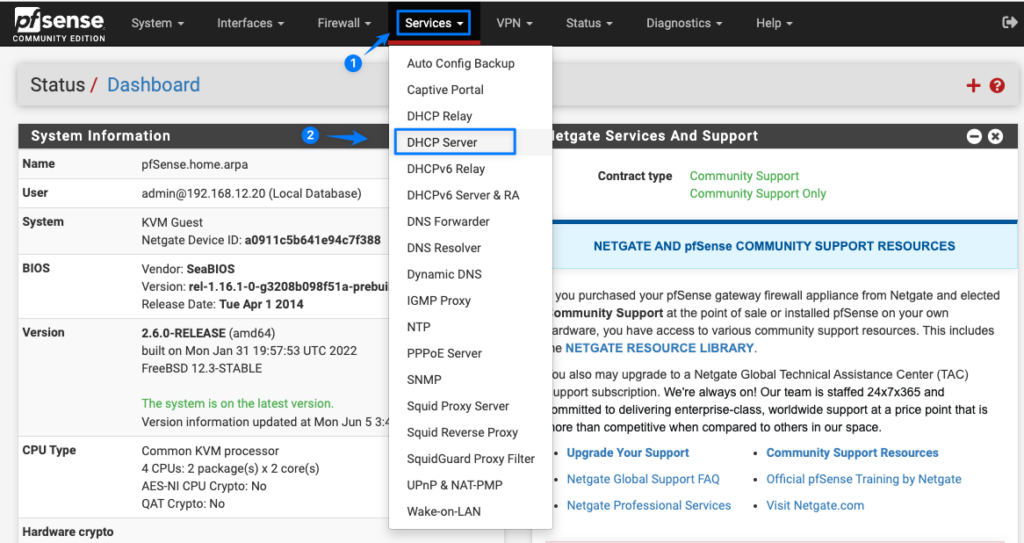Open Netgate Professional Services link

point(648,506)
